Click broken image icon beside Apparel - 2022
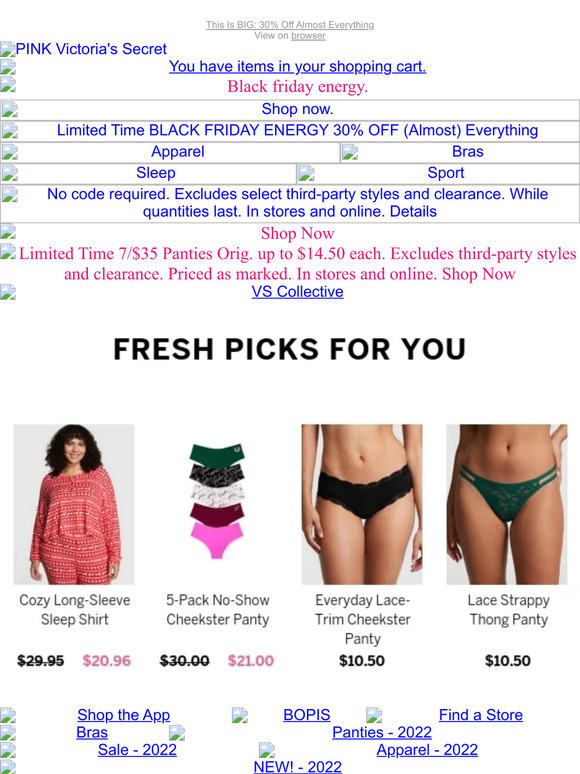Image resolution: width=580 pixels, height=774 pixels. (267, 750)
